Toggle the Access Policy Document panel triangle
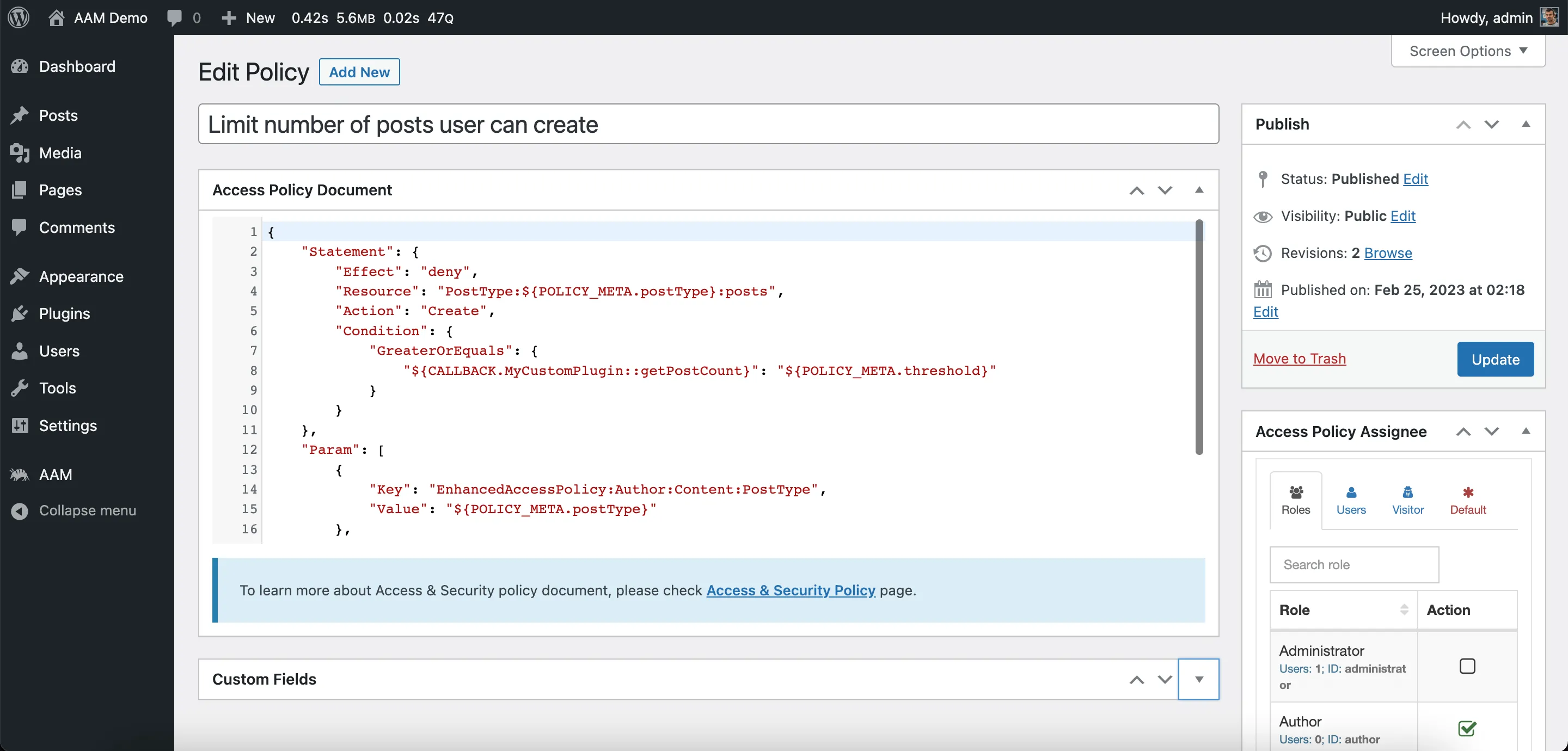The width and height of the screenshot is (1568, 751). [1198, 190]
